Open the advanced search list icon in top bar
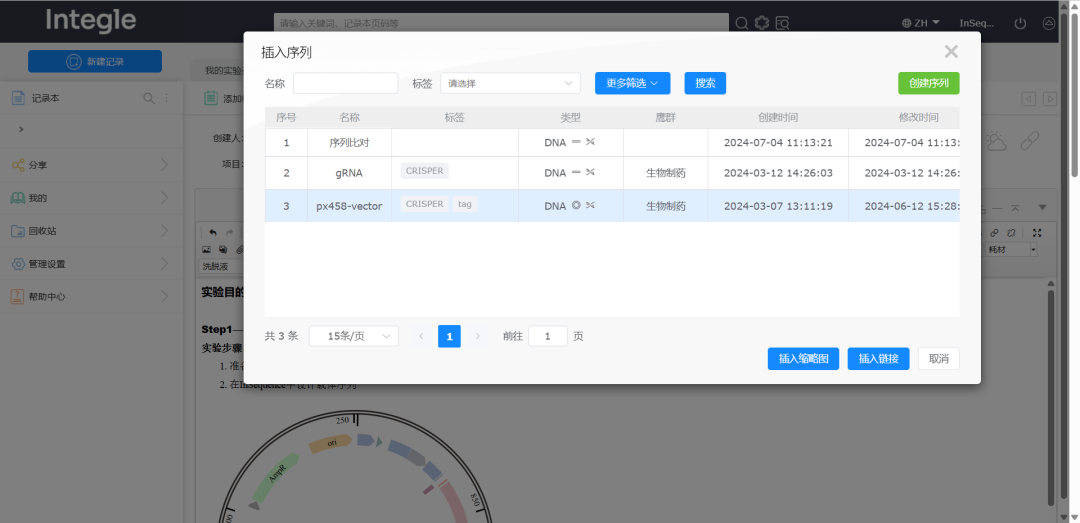 click(782, 23)
